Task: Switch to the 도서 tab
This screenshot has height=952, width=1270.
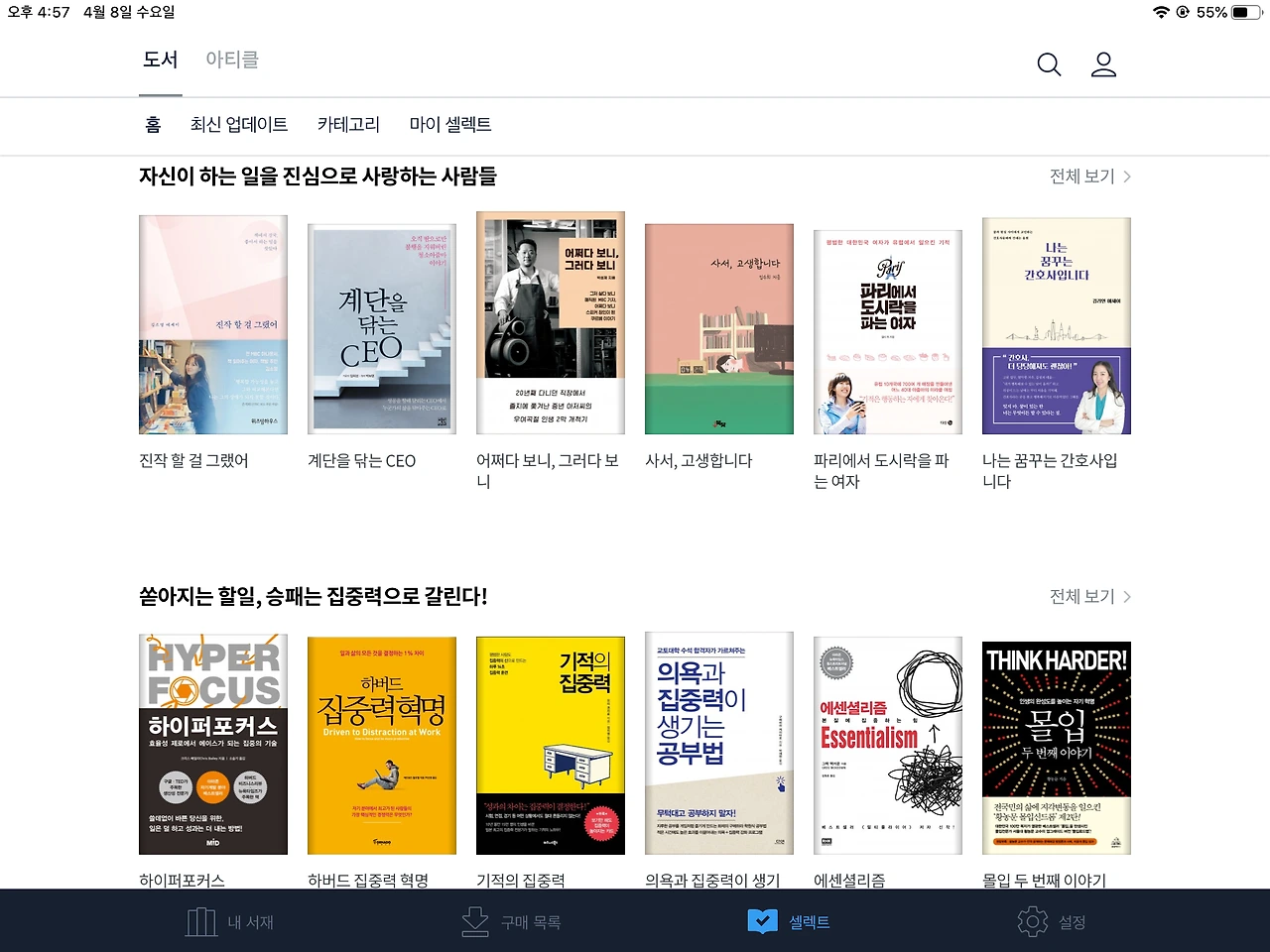Action: tap(161, 59)
